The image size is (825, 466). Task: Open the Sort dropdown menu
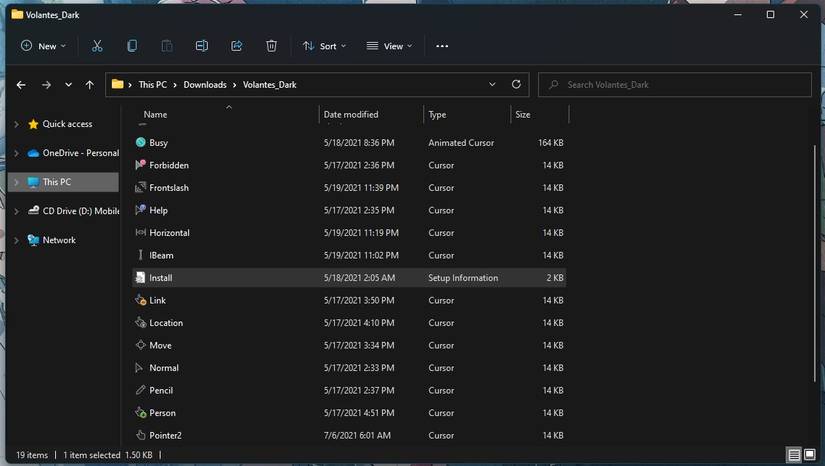coord(325,46)
